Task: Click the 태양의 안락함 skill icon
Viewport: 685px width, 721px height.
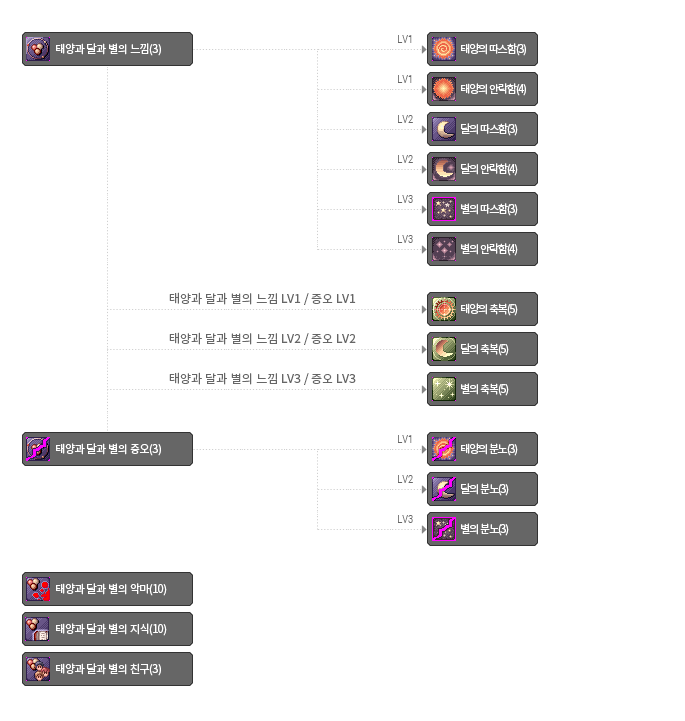Action: [443, 89]
